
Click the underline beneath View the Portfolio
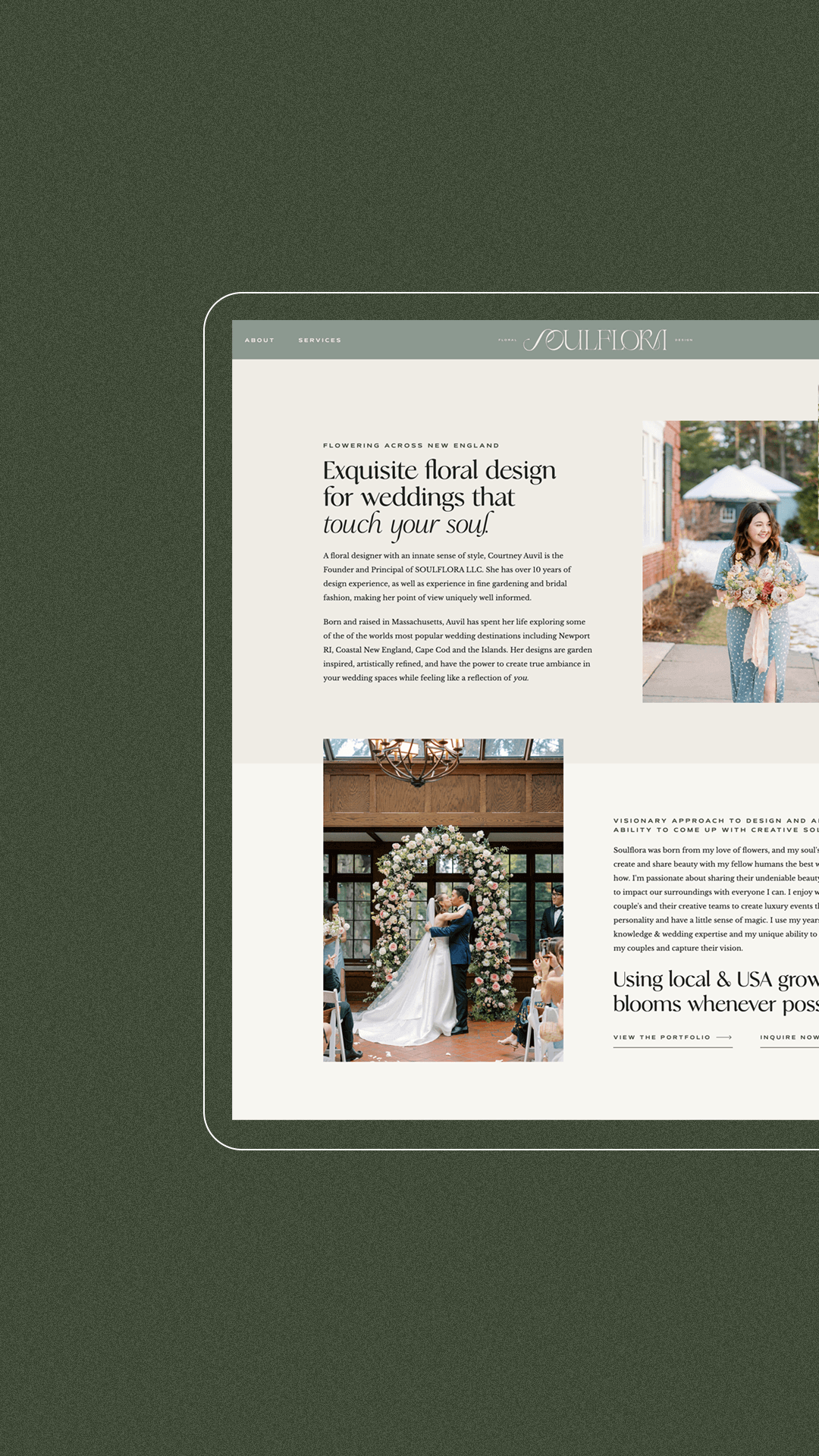click(673, 1047)
